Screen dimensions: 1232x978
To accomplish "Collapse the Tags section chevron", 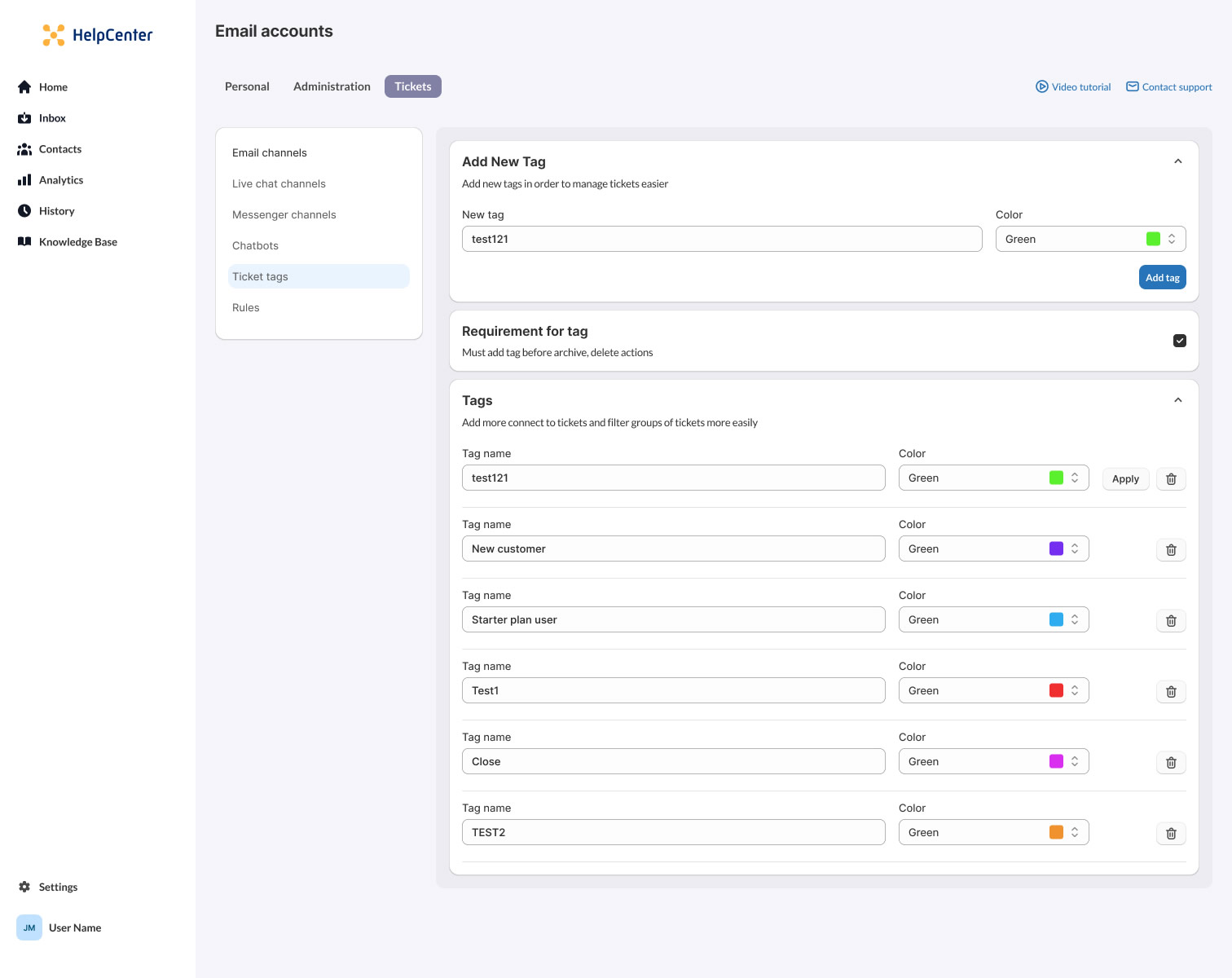I will [1177, 400].
